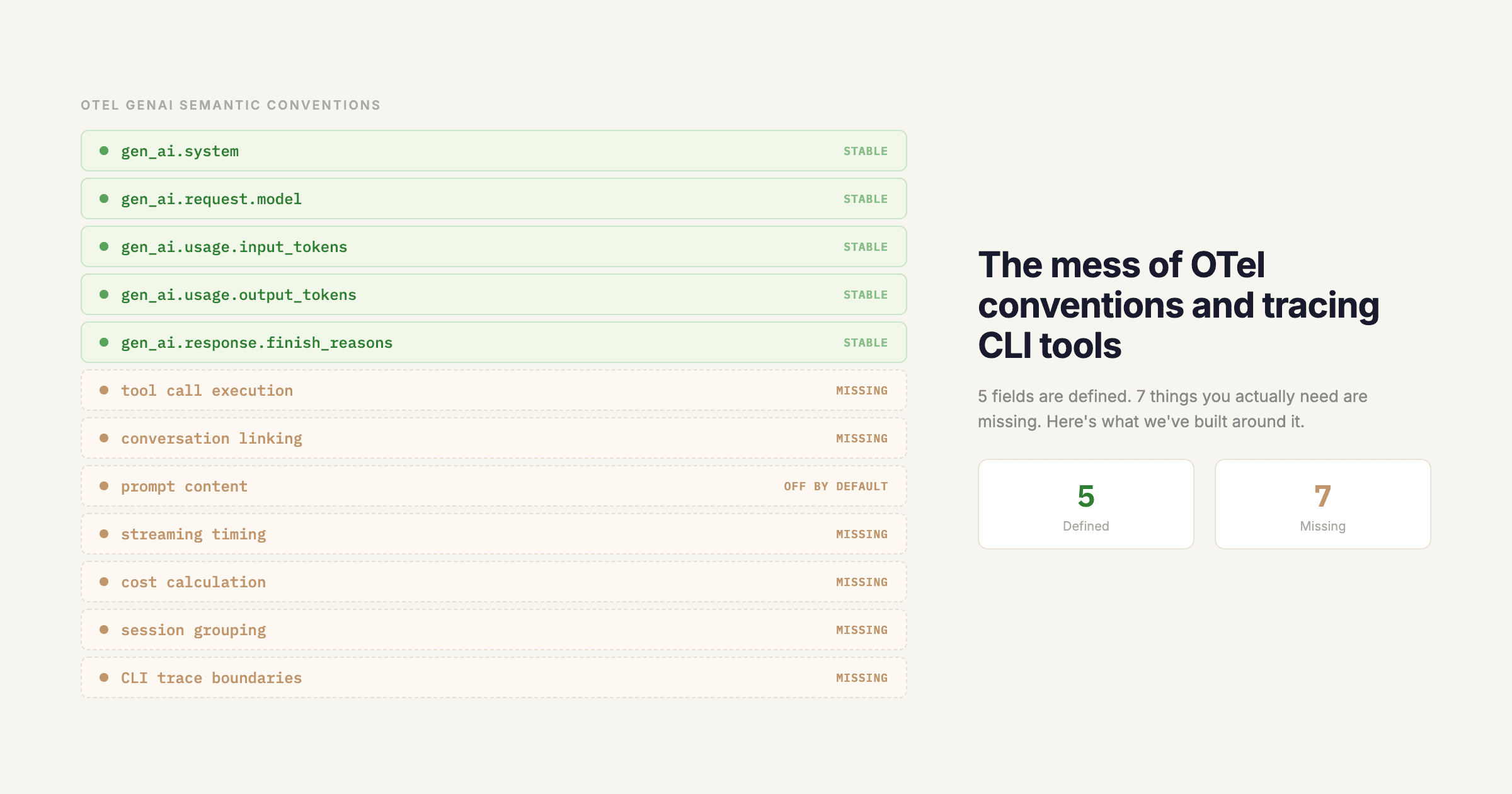Open the Missing stat card

coord(1322,504)
